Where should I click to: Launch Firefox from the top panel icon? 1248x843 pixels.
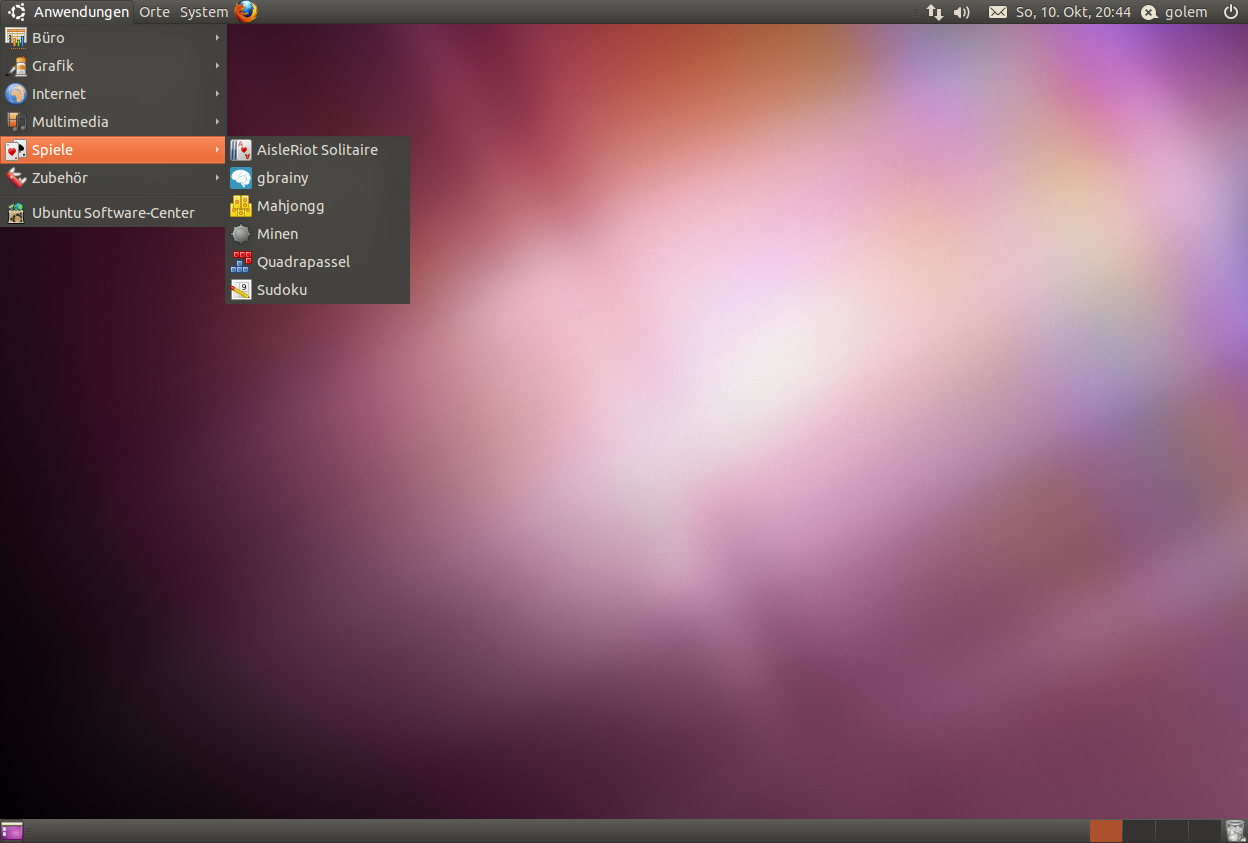(x=246, y=12)
